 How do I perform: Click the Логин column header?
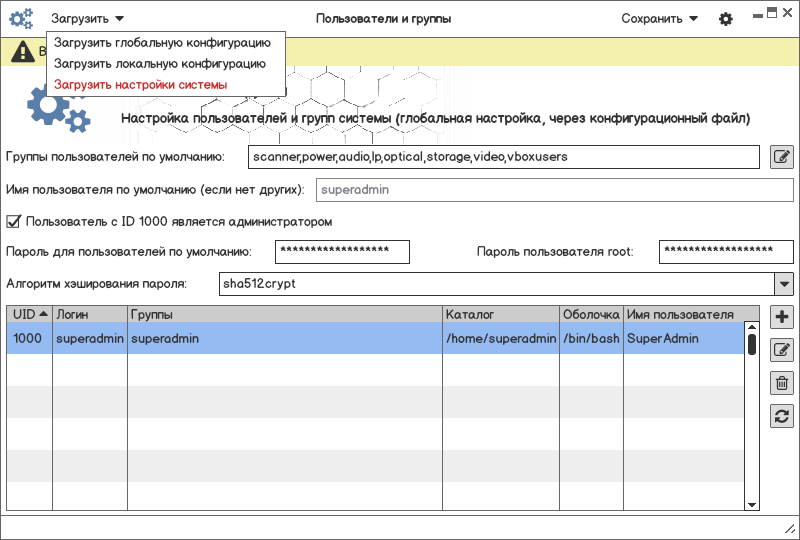(89, 314)
